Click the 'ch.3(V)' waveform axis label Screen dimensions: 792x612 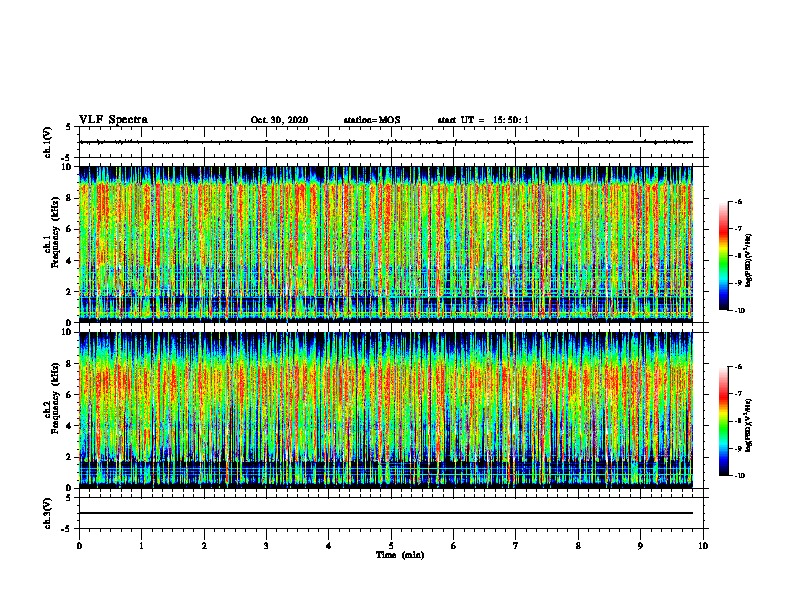48,513
